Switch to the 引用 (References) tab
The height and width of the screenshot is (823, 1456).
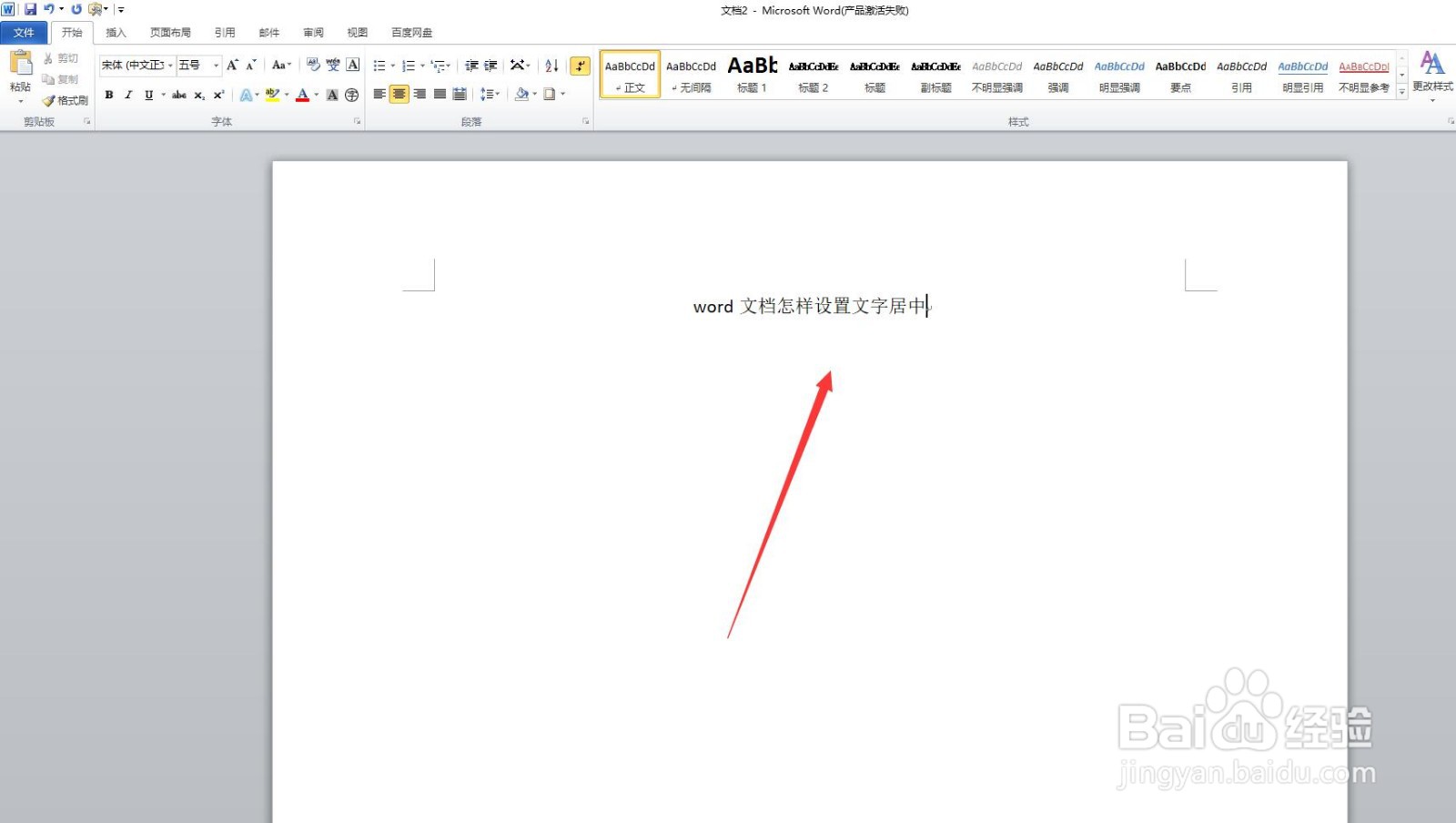pos(225,33)
